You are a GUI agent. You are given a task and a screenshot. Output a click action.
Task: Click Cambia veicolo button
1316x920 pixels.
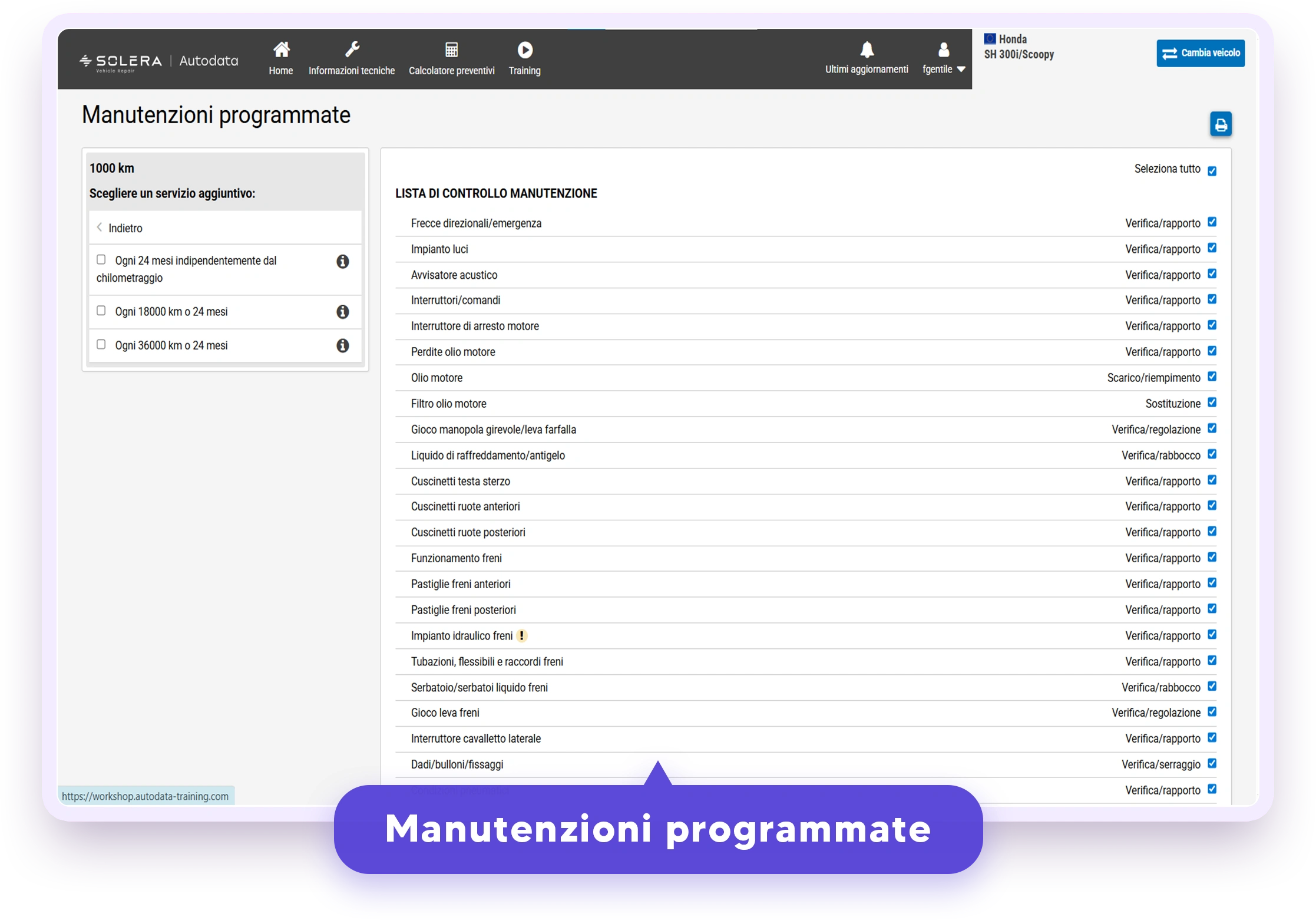point(1201,53)
